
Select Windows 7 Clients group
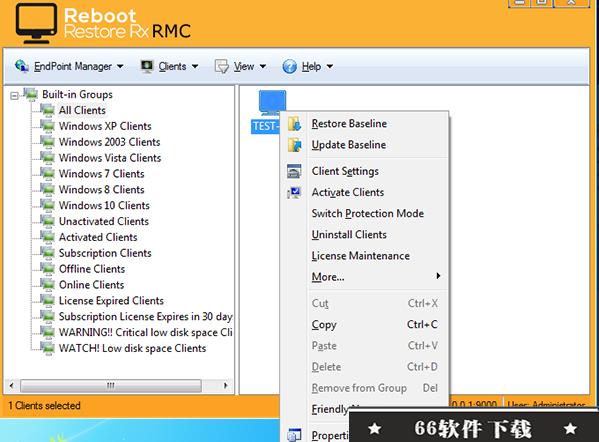tap(102, 174)
